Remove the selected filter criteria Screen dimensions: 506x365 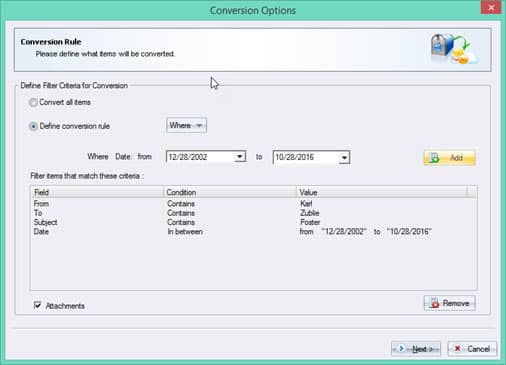click(449, 303)
